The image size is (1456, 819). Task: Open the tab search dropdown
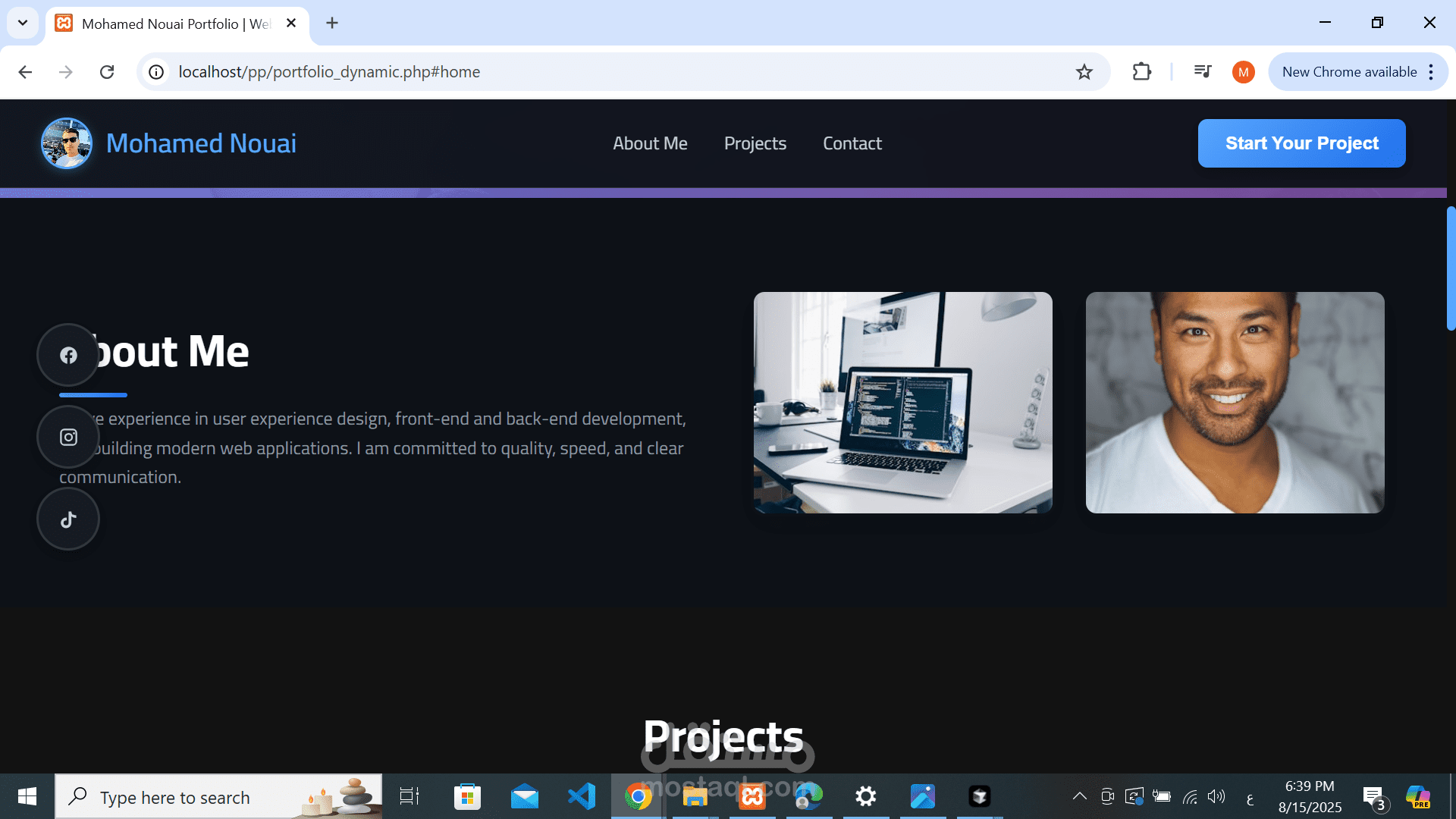click(x=23, y=23)
